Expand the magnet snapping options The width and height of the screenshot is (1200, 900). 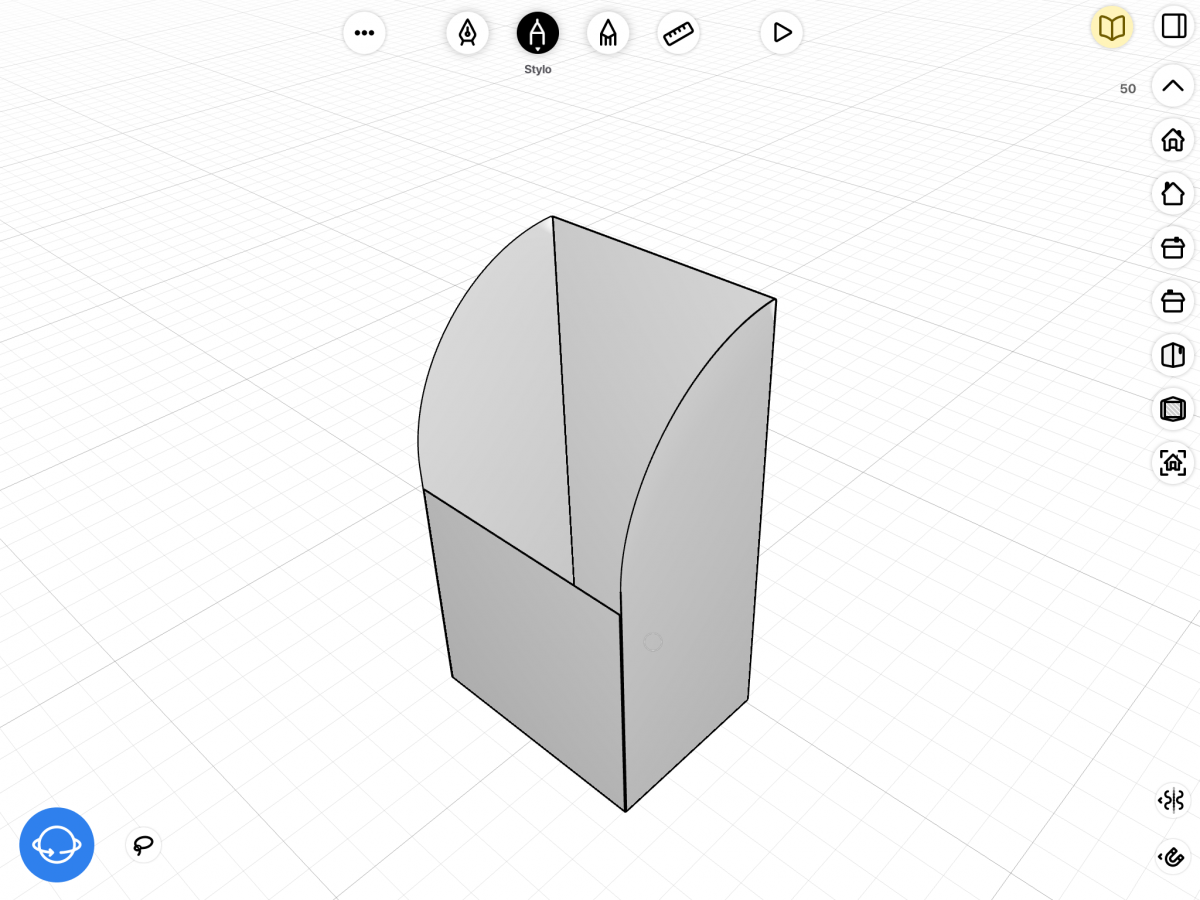coord(1172,857)
